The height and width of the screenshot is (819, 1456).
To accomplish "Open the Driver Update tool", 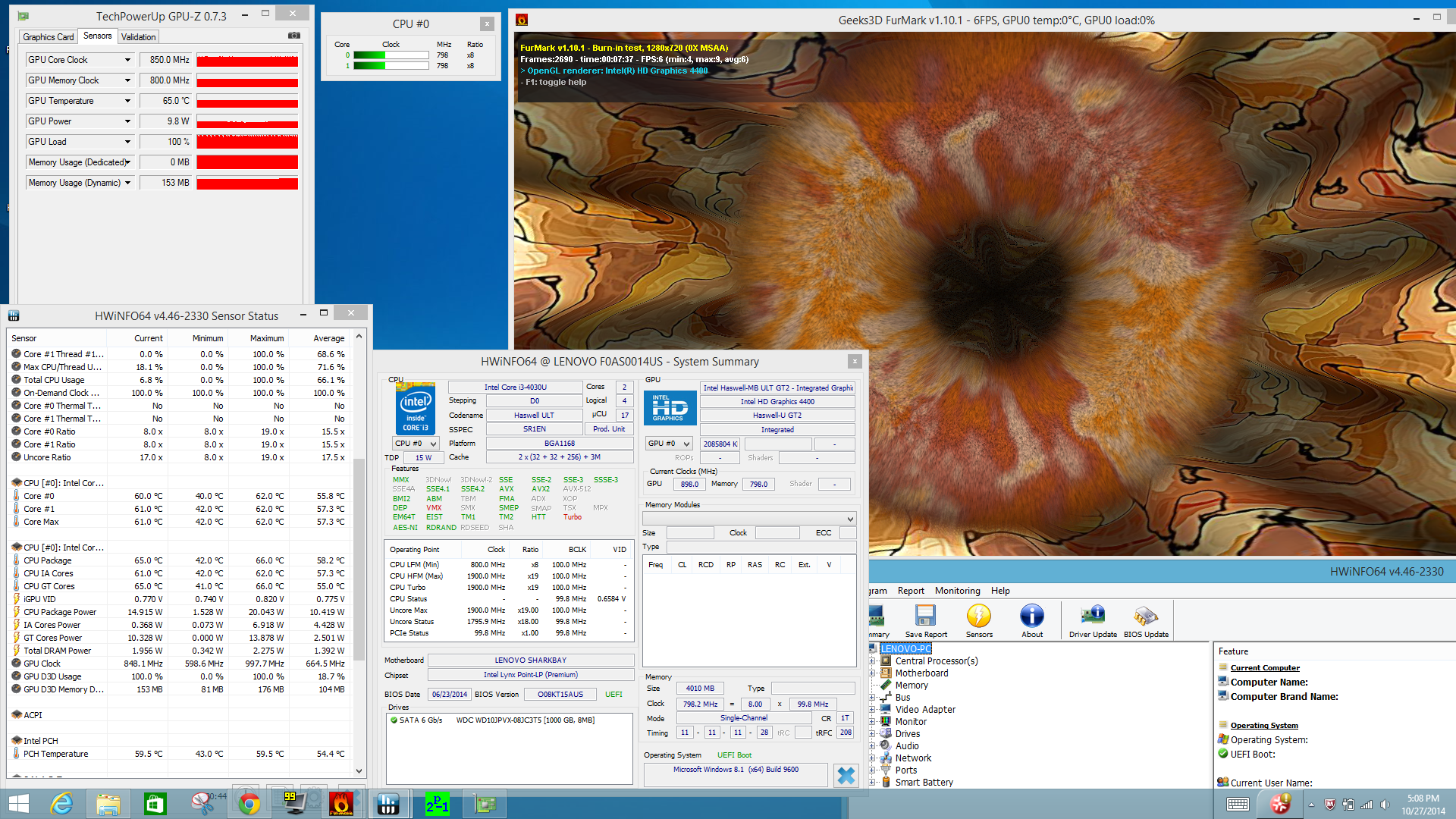I will (1092, 617).
